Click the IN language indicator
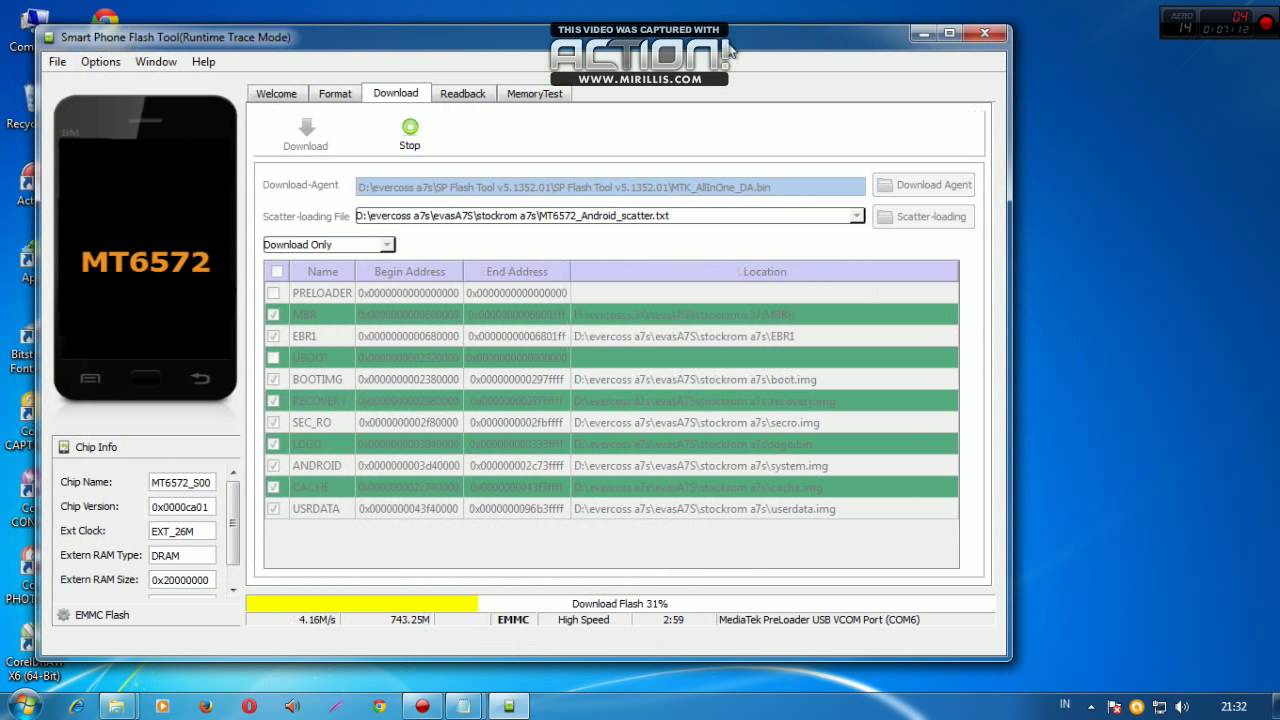The image size is (1280, 720). pyautogui.click(x=1065, y=707)
